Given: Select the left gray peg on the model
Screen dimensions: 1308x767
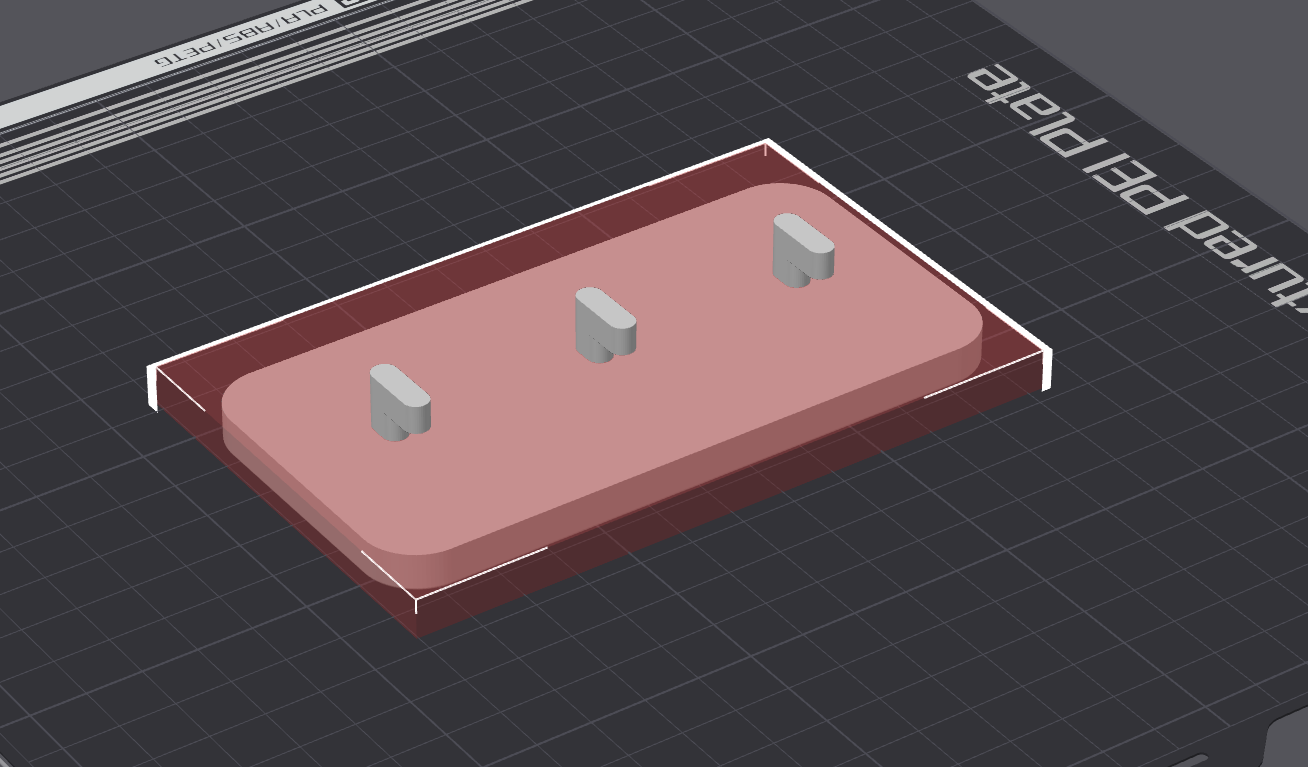Looking at the screenshot, I should pos(400,403).
